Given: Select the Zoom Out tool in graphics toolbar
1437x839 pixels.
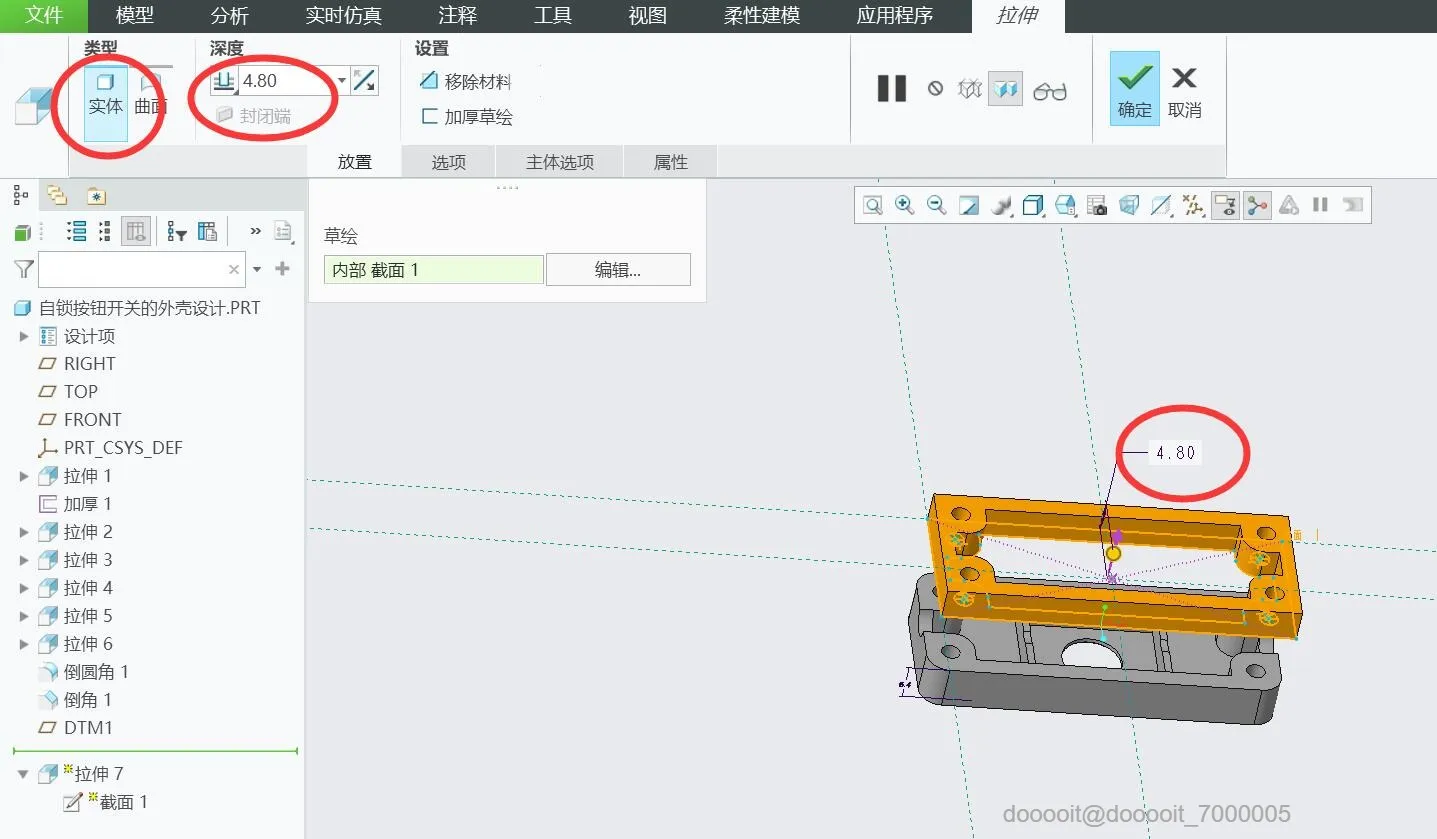Looking at the screenshot, I should point(937,205).
